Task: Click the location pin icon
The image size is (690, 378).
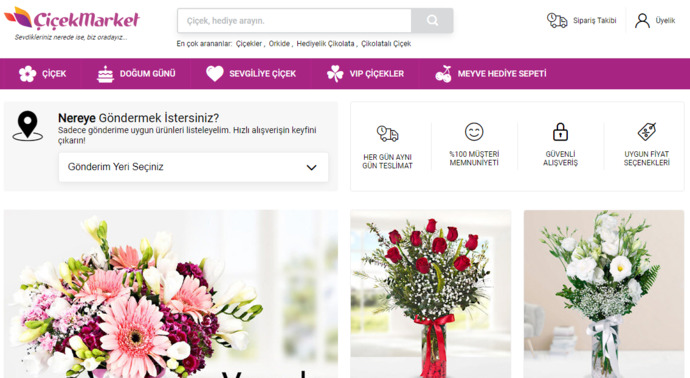Action: [27, 126]
